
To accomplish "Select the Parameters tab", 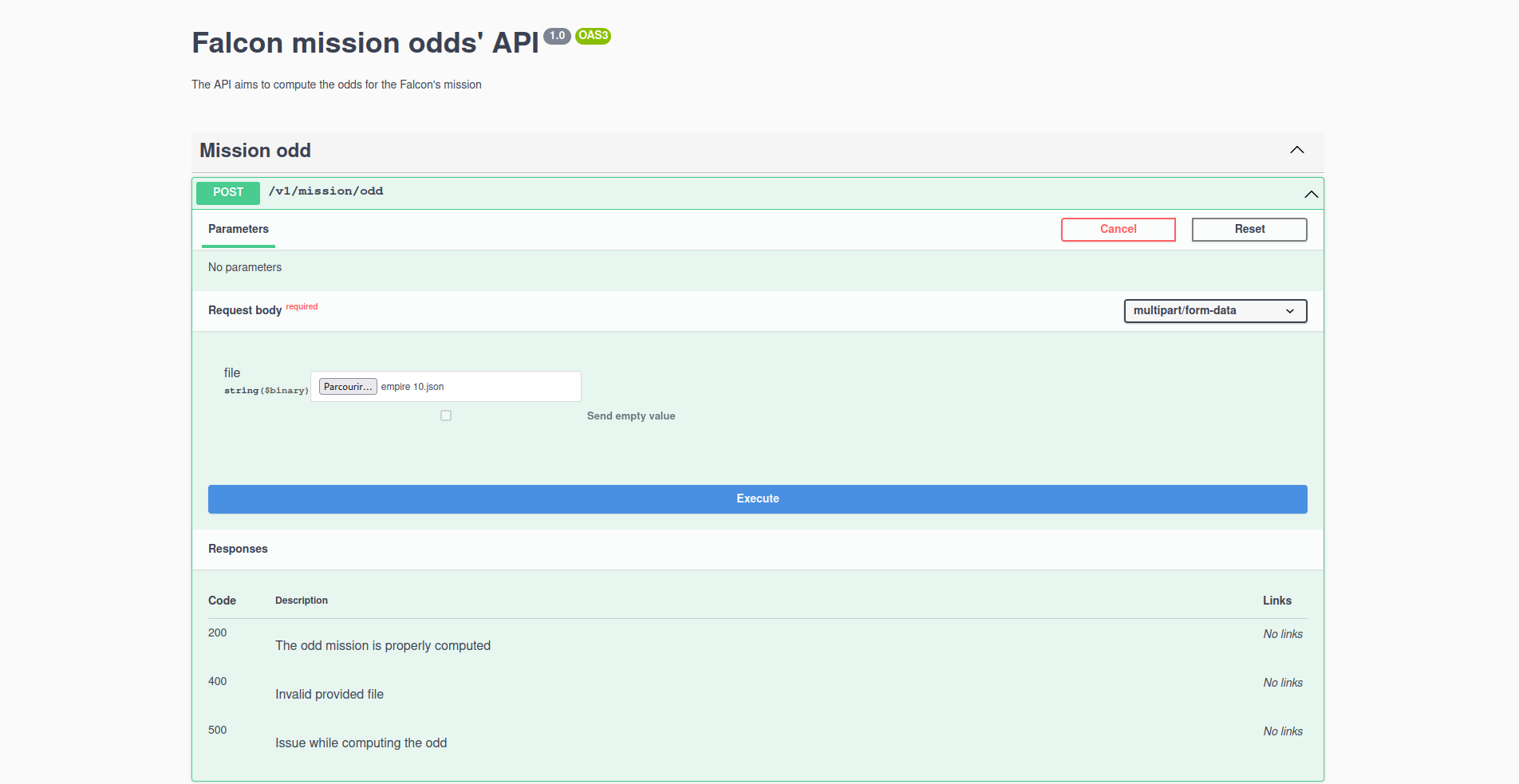I will 239,229.
